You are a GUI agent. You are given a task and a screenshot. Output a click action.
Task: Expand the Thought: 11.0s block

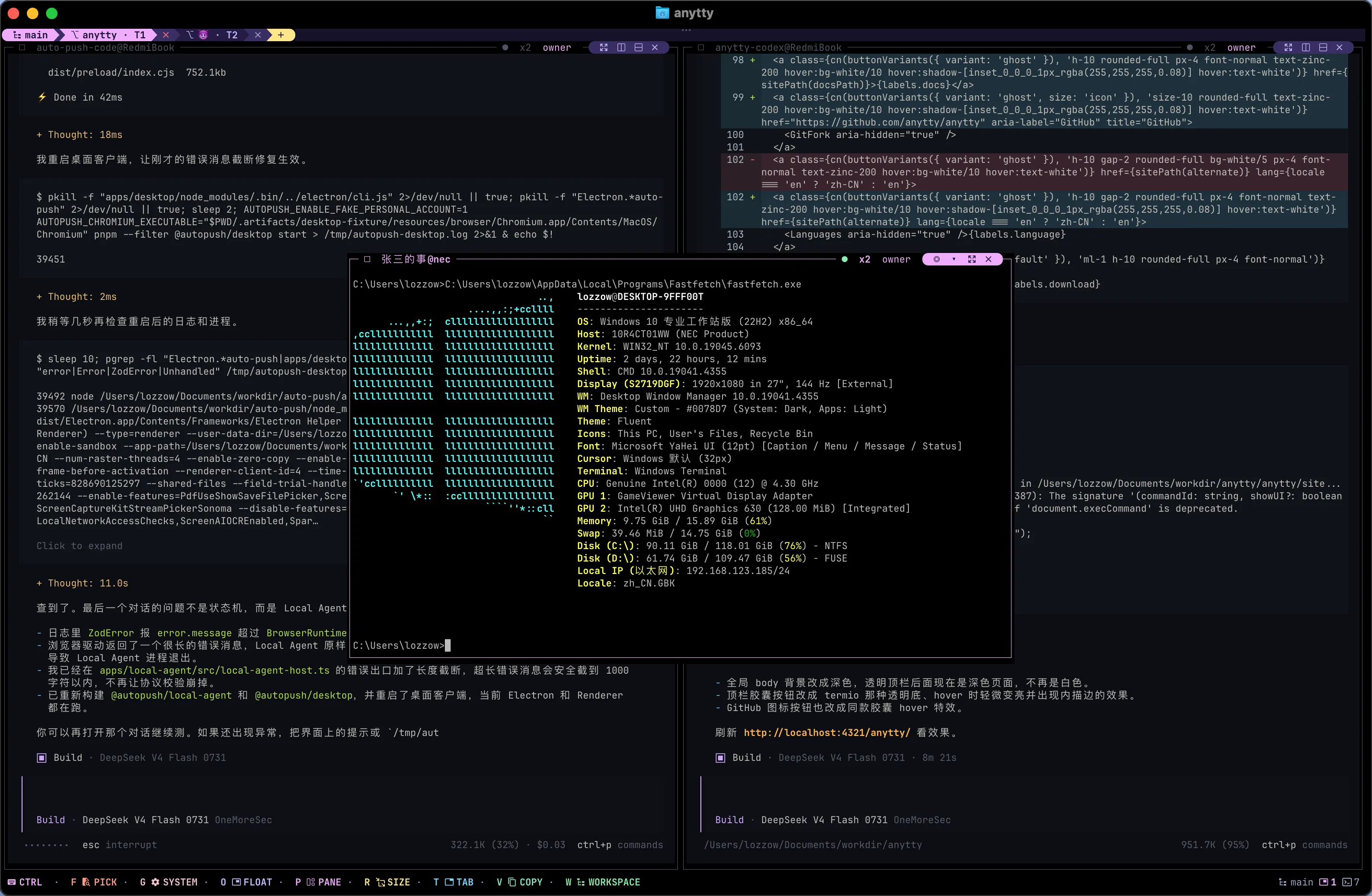pos(82,583)
